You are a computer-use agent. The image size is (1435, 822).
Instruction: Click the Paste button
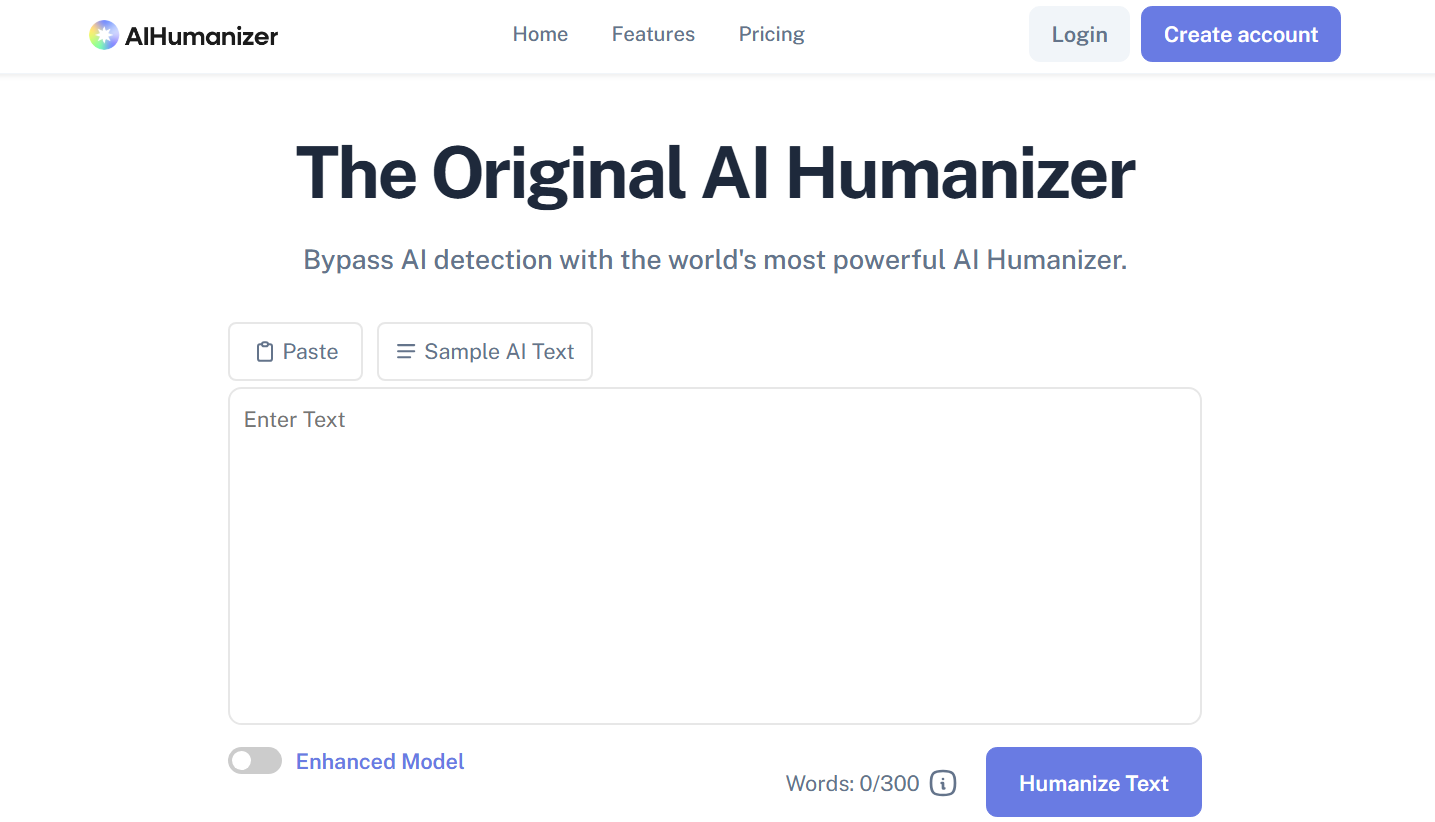295,351
